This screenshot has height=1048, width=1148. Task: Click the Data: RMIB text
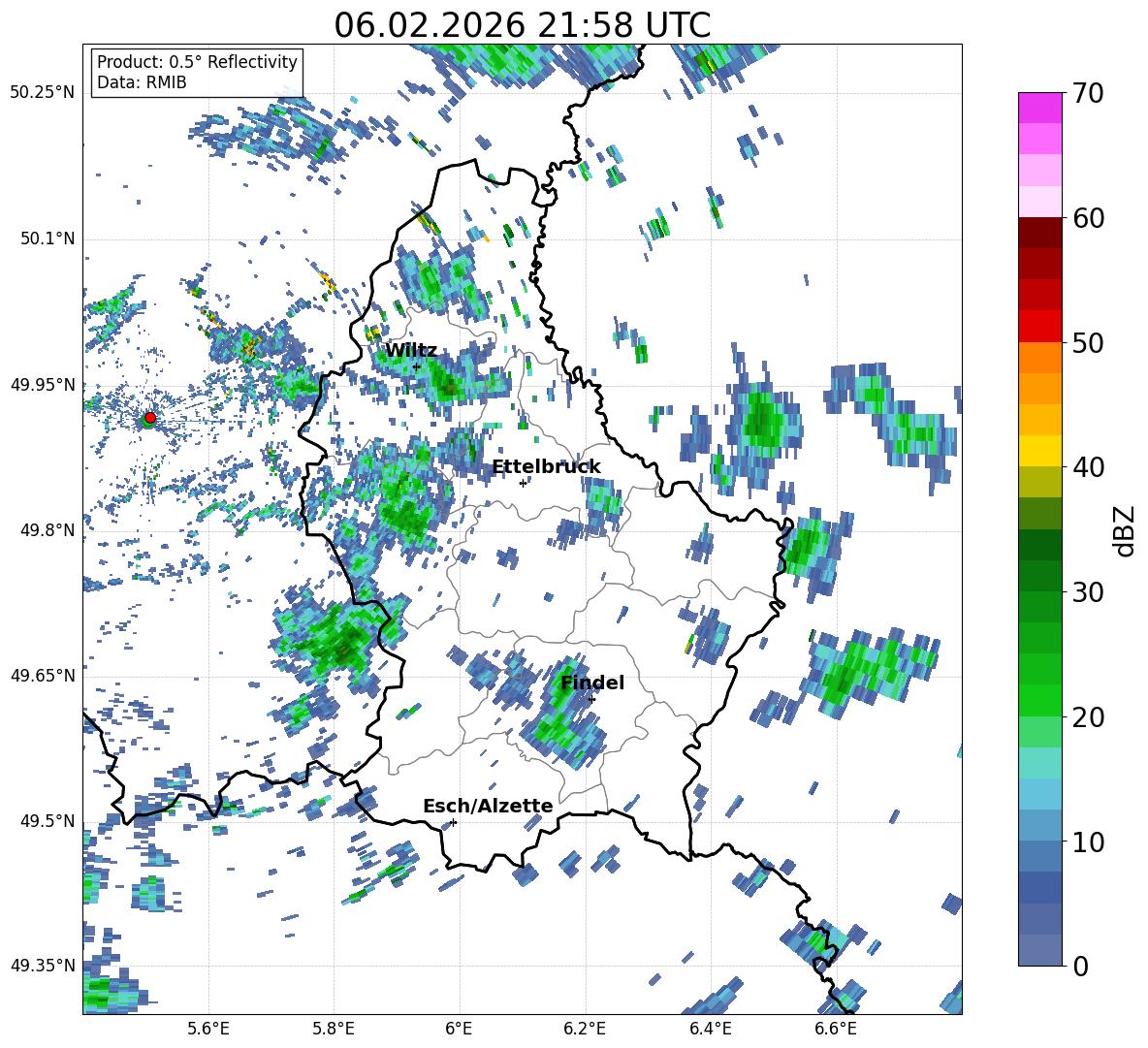142,82
